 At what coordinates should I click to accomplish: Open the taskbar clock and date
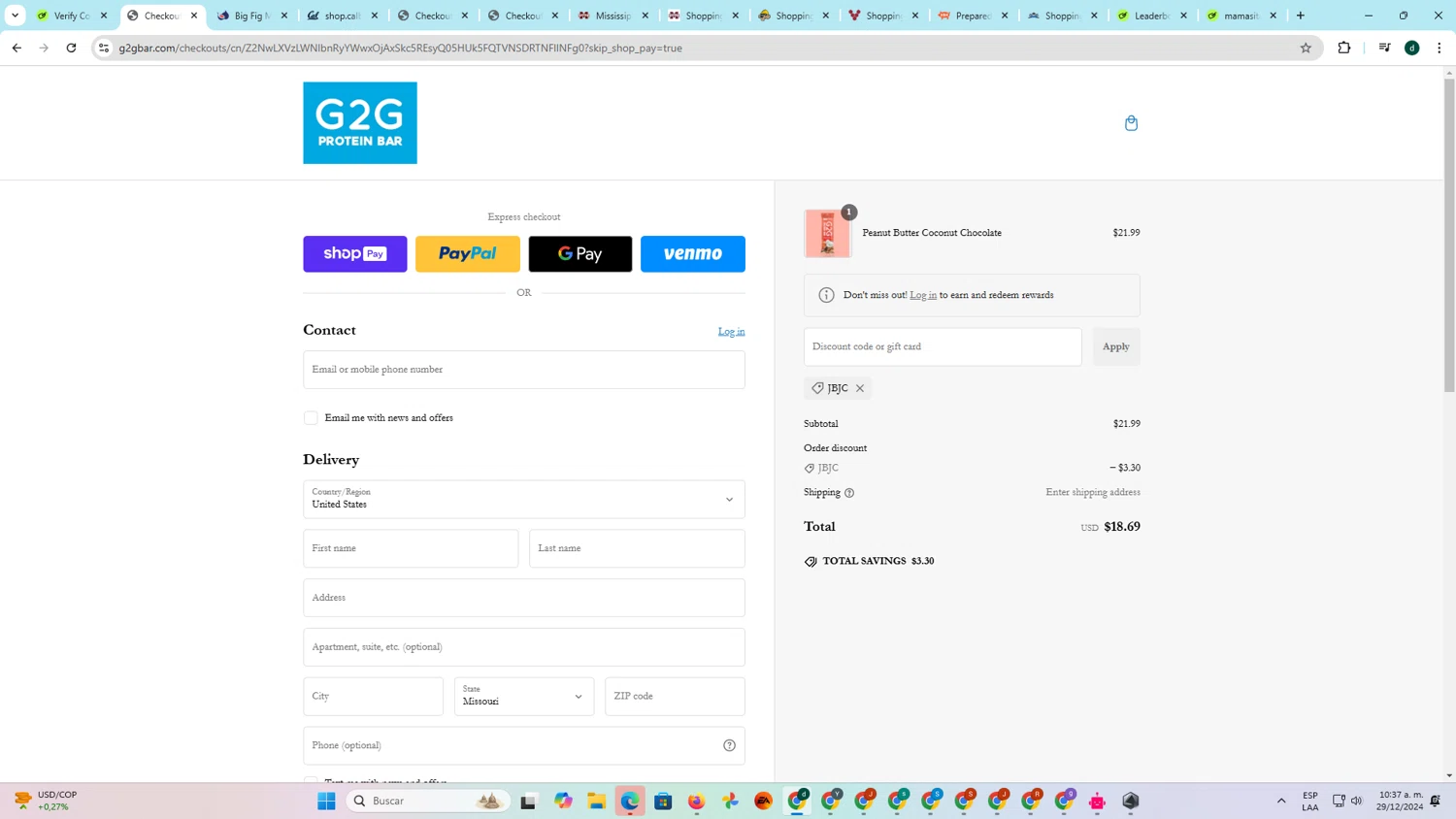point(1400,801)
